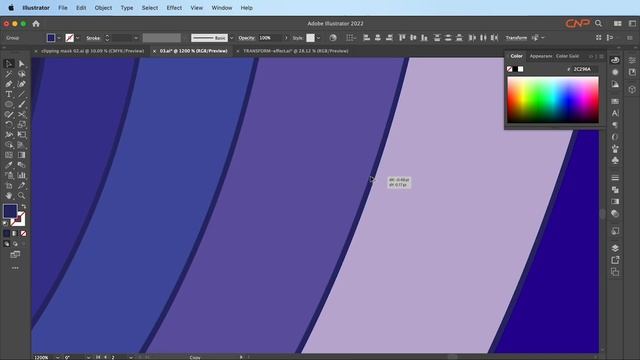This screenshot has height=360, width=640.
Task: Enable Draw Behind mode
Action: point(15,244)
